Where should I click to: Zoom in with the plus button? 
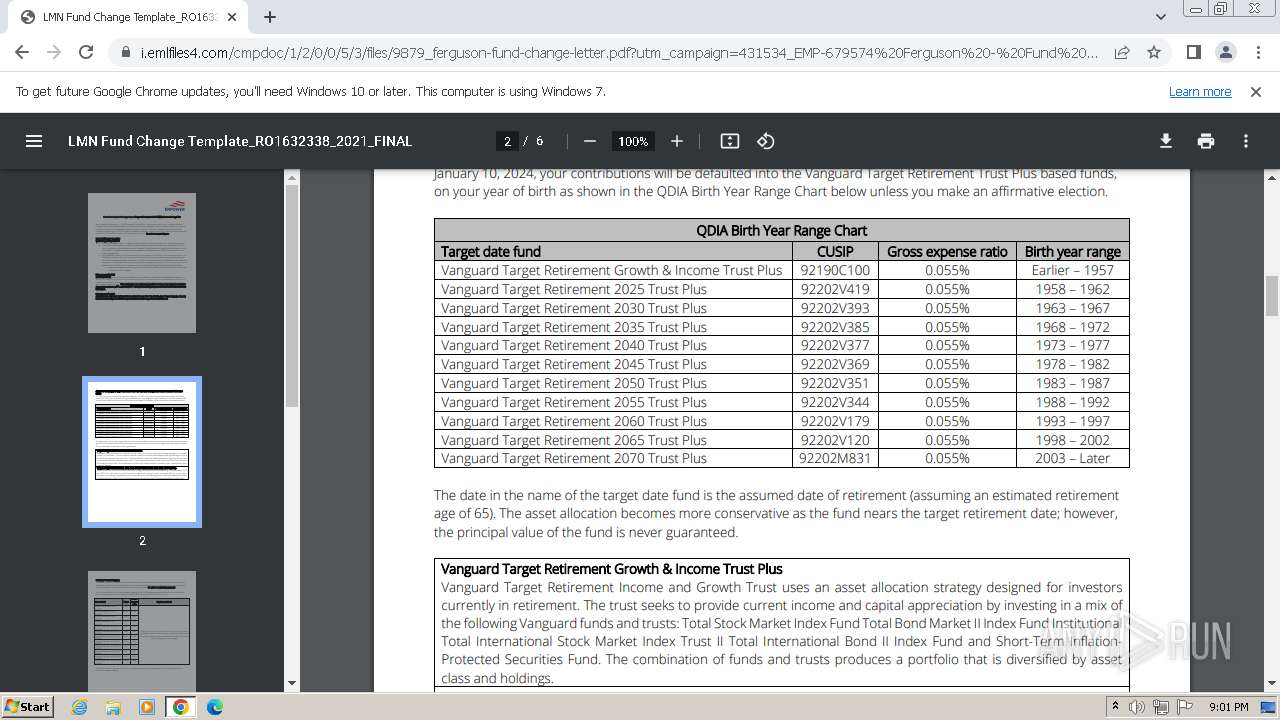pos(677,141)
